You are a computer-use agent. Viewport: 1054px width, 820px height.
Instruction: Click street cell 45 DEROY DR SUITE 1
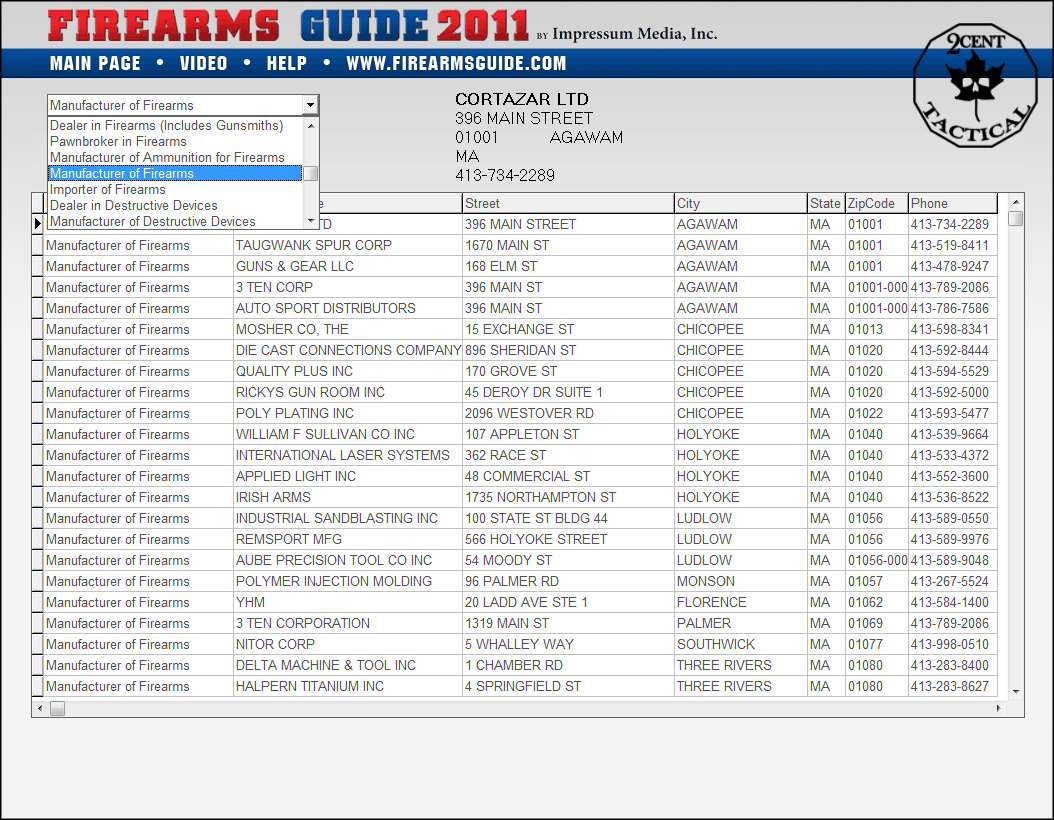pyautogui.click(x=568, y=392)
